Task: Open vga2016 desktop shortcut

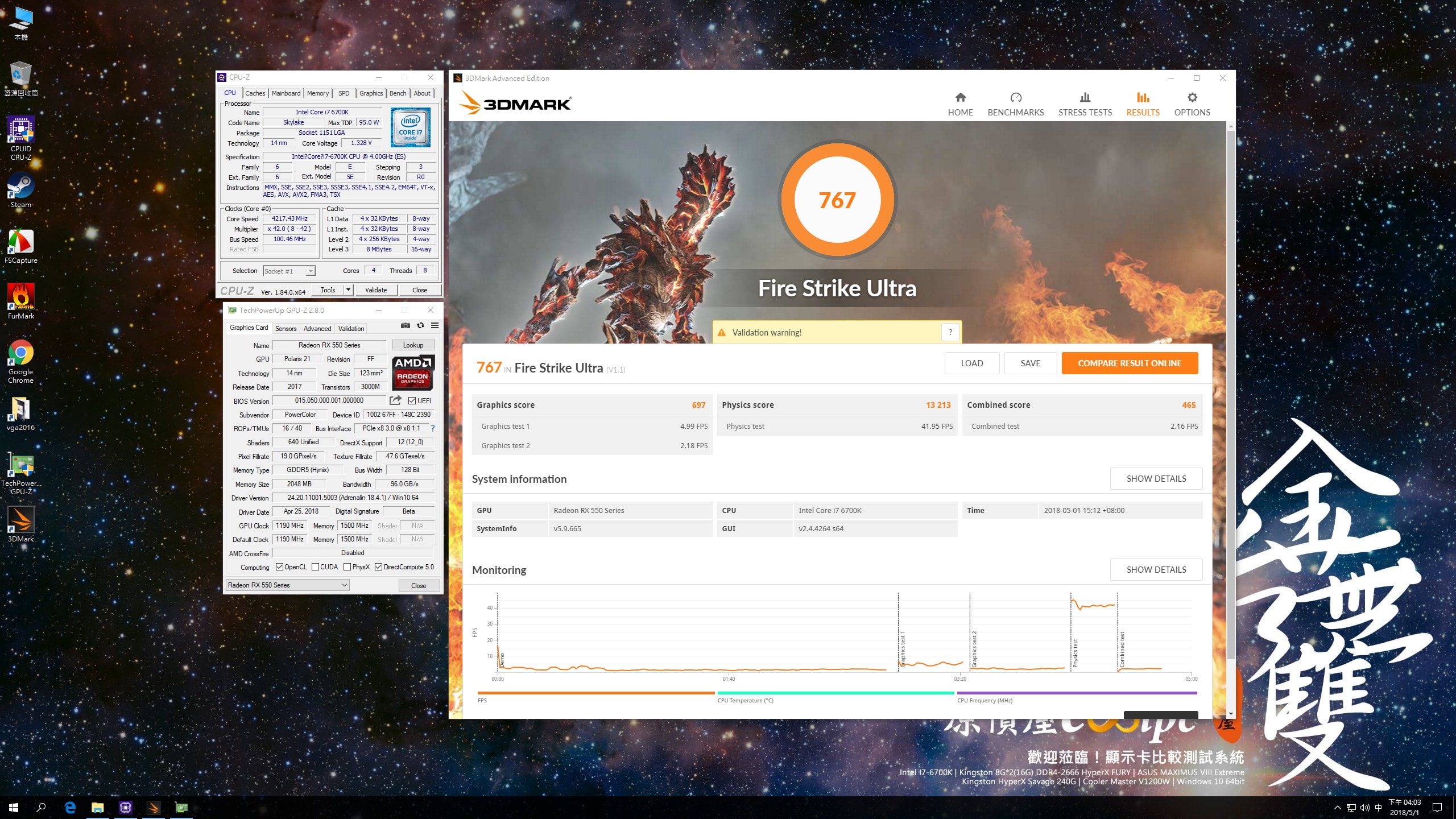Action: (x=21, y=413)
